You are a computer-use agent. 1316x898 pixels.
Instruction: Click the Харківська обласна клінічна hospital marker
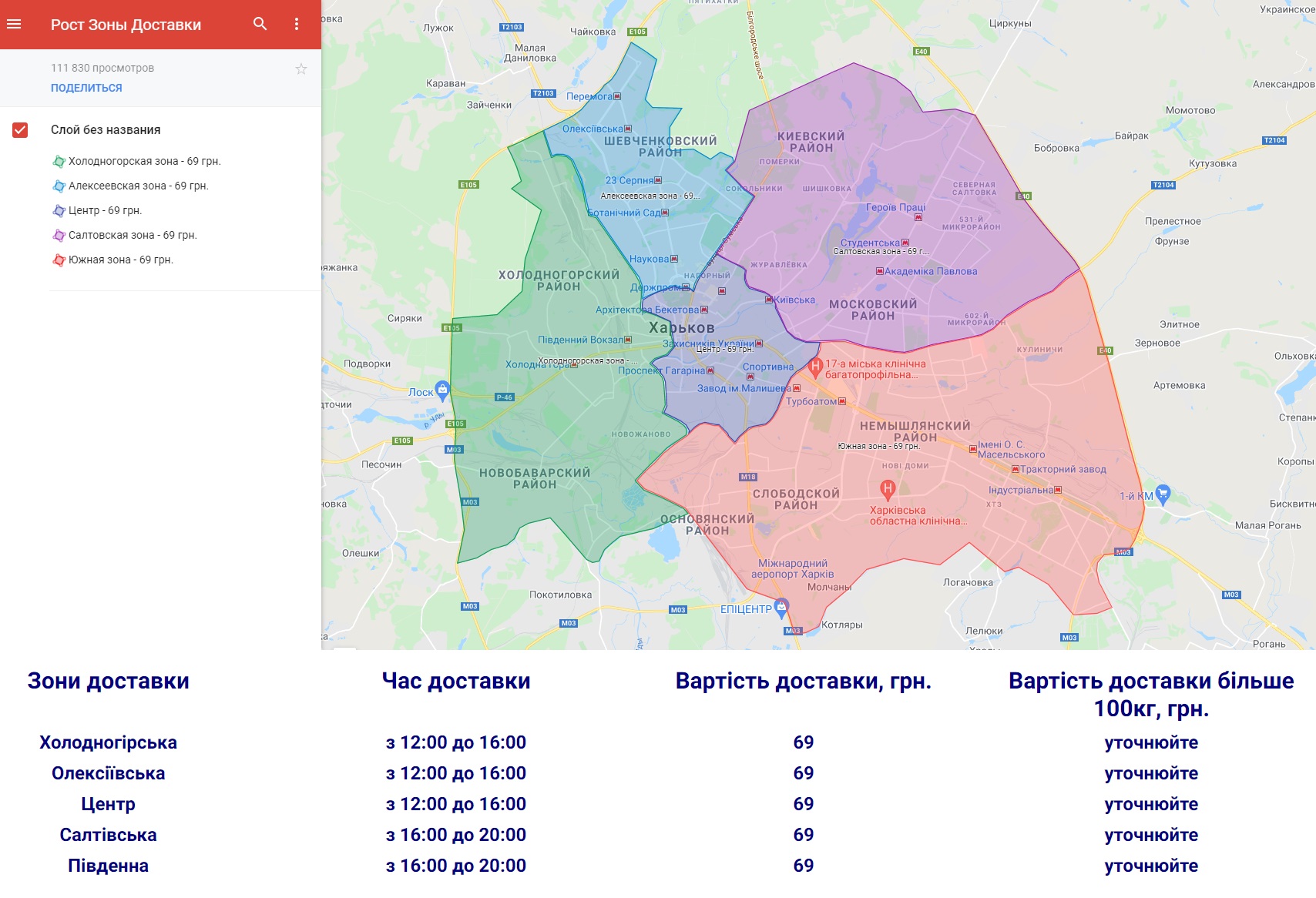point(888,488)
